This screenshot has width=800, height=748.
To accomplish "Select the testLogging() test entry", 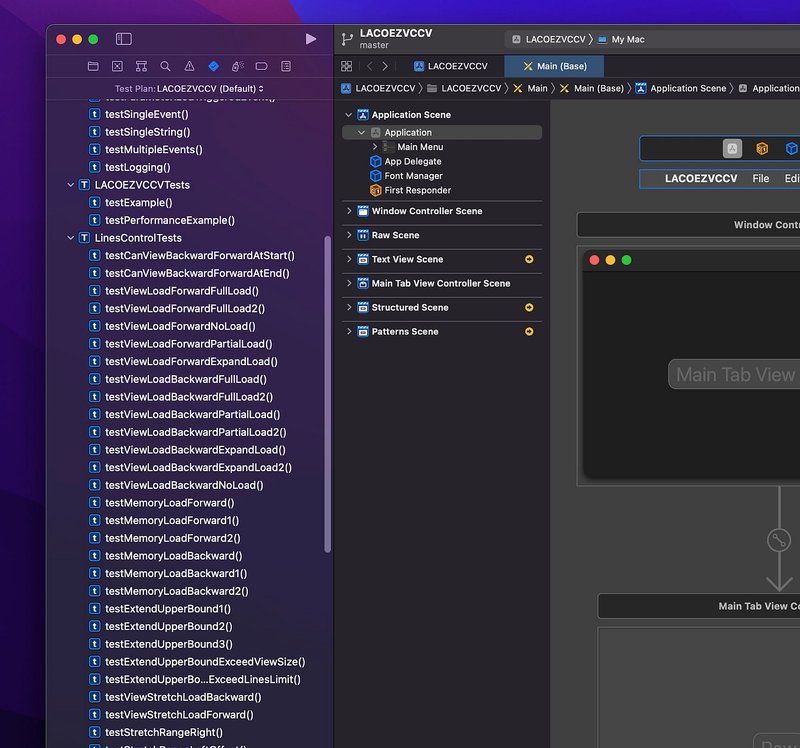I will pos(138,167).
